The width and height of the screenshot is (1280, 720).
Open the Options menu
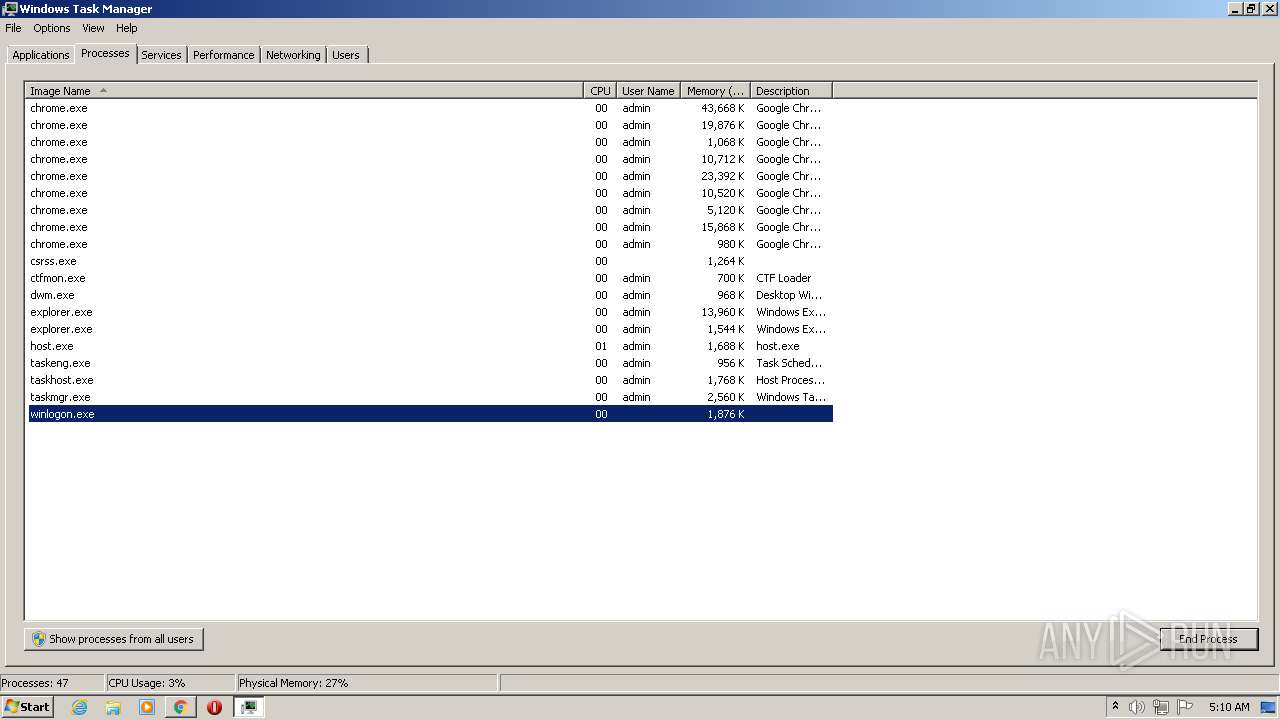click(x=52, y=28)
